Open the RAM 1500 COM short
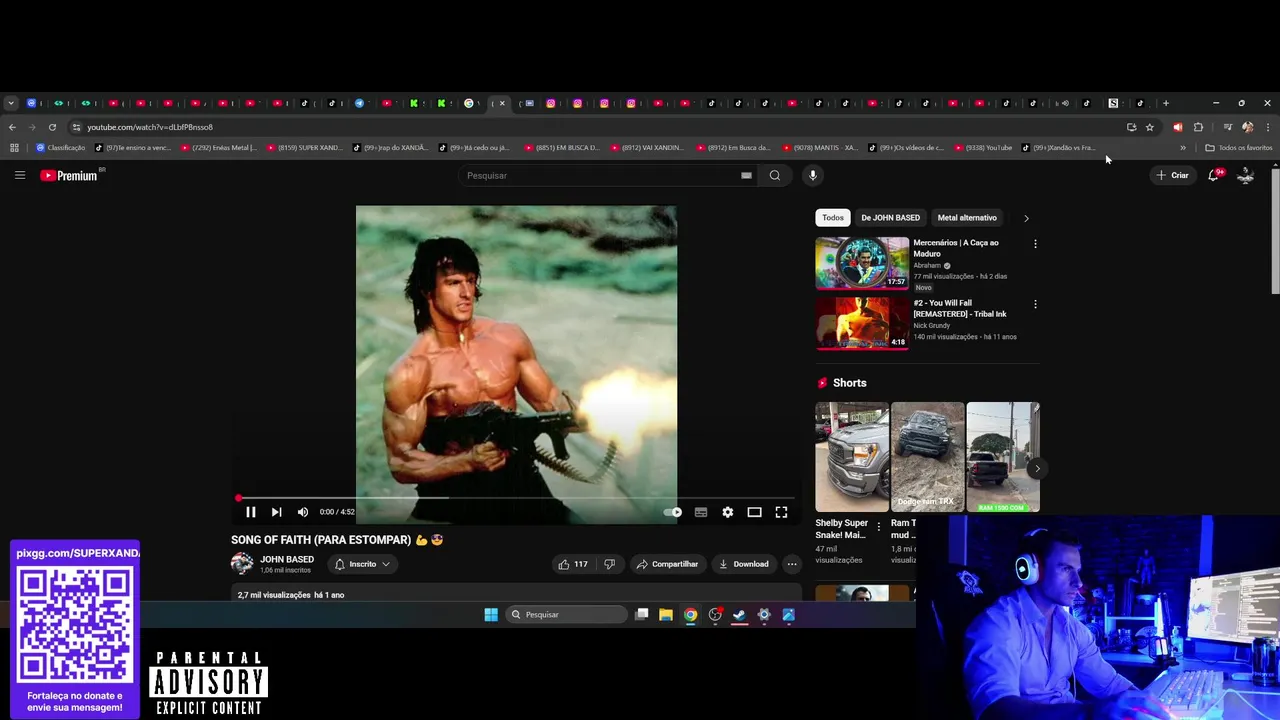Viewport: 1280px width, 720px height. (x=1003, y=457)
